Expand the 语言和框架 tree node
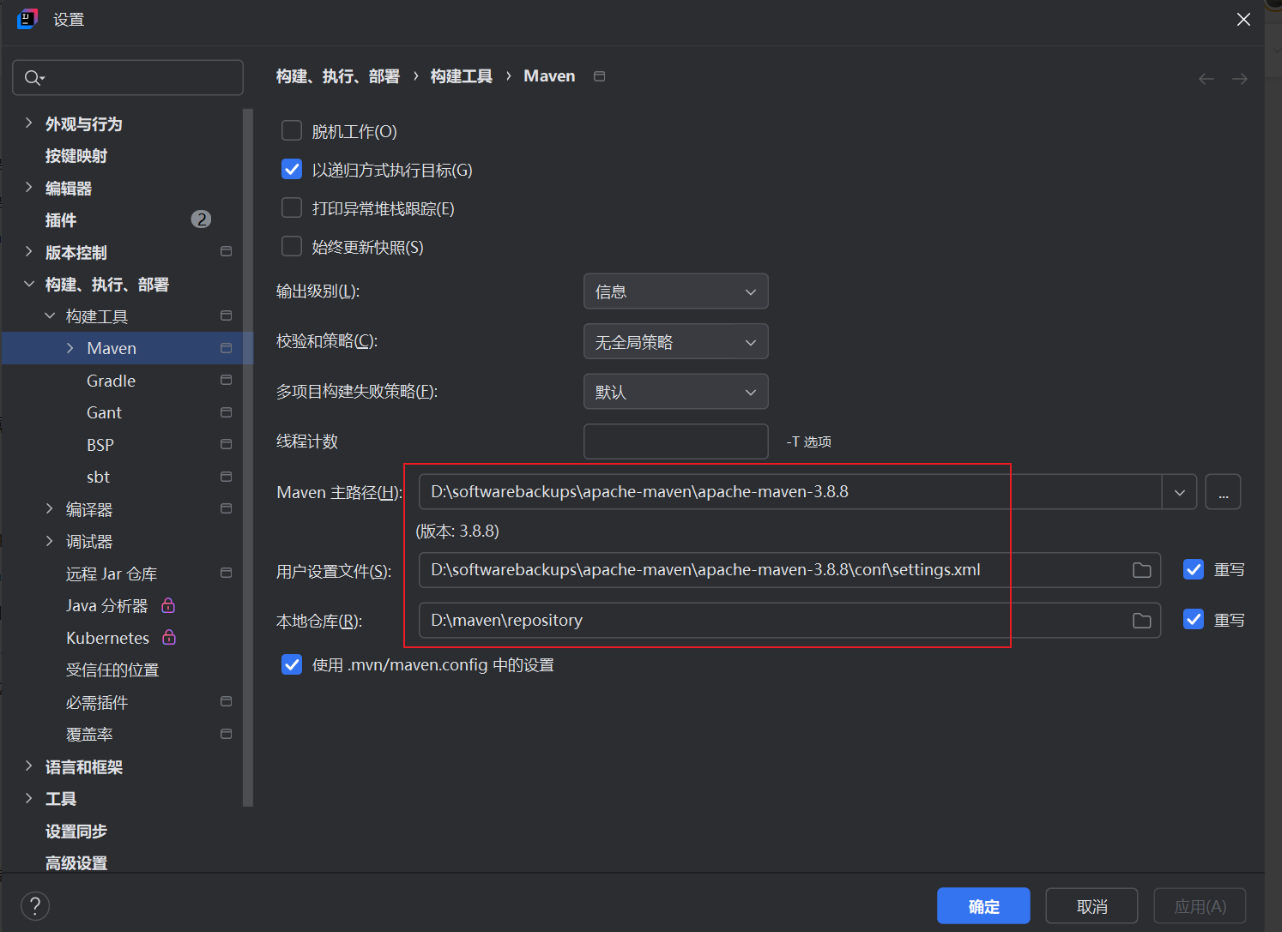 [x=28, y=766]
